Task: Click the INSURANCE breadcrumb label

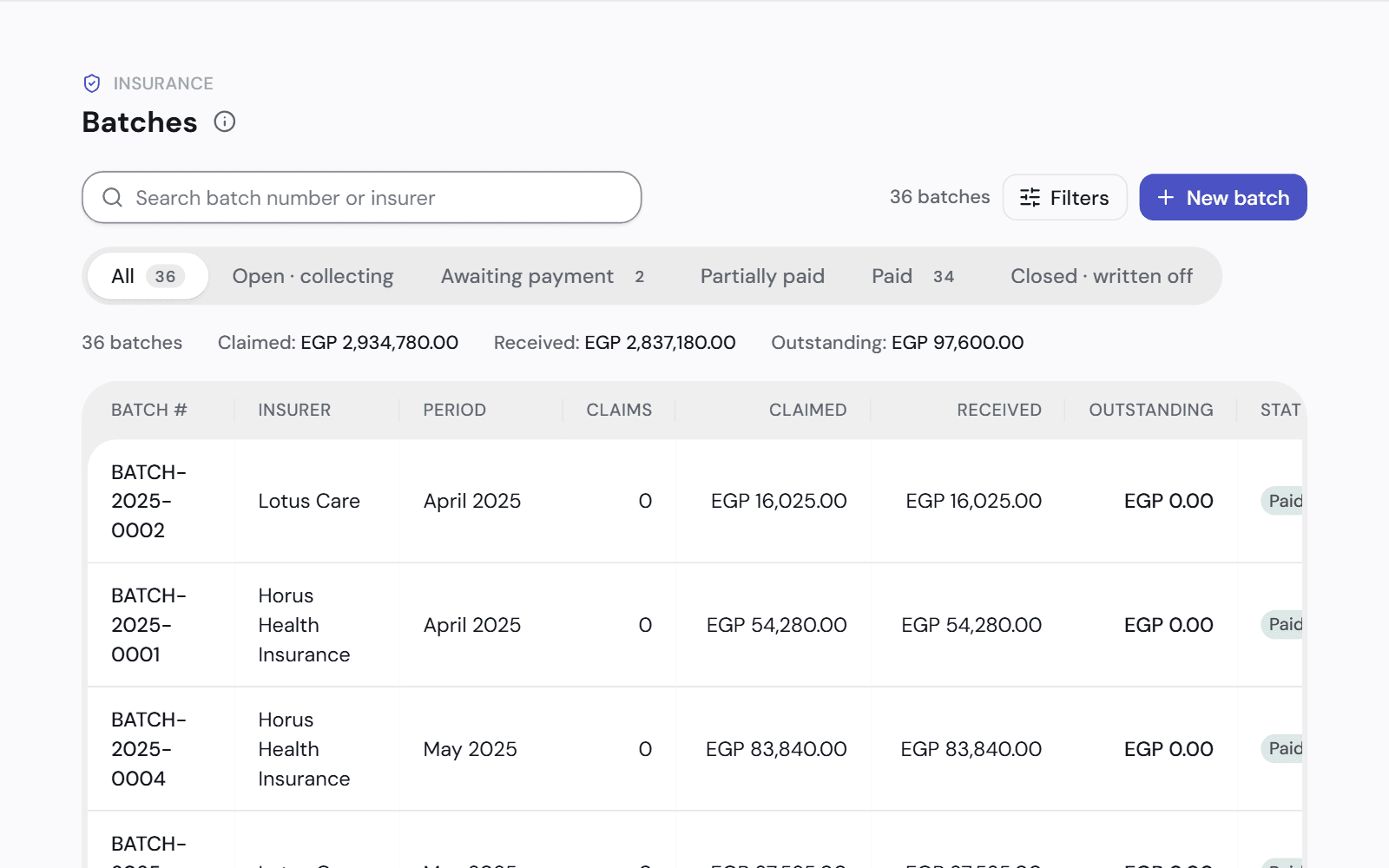Action: coord(163,83)
